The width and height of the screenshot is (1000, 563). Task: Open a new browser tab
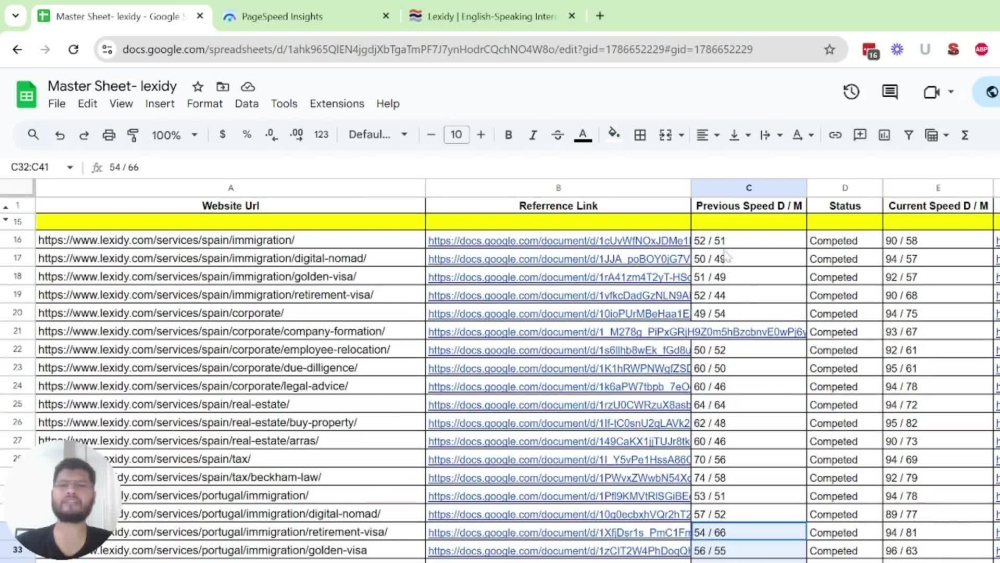(x=599, y=16)
